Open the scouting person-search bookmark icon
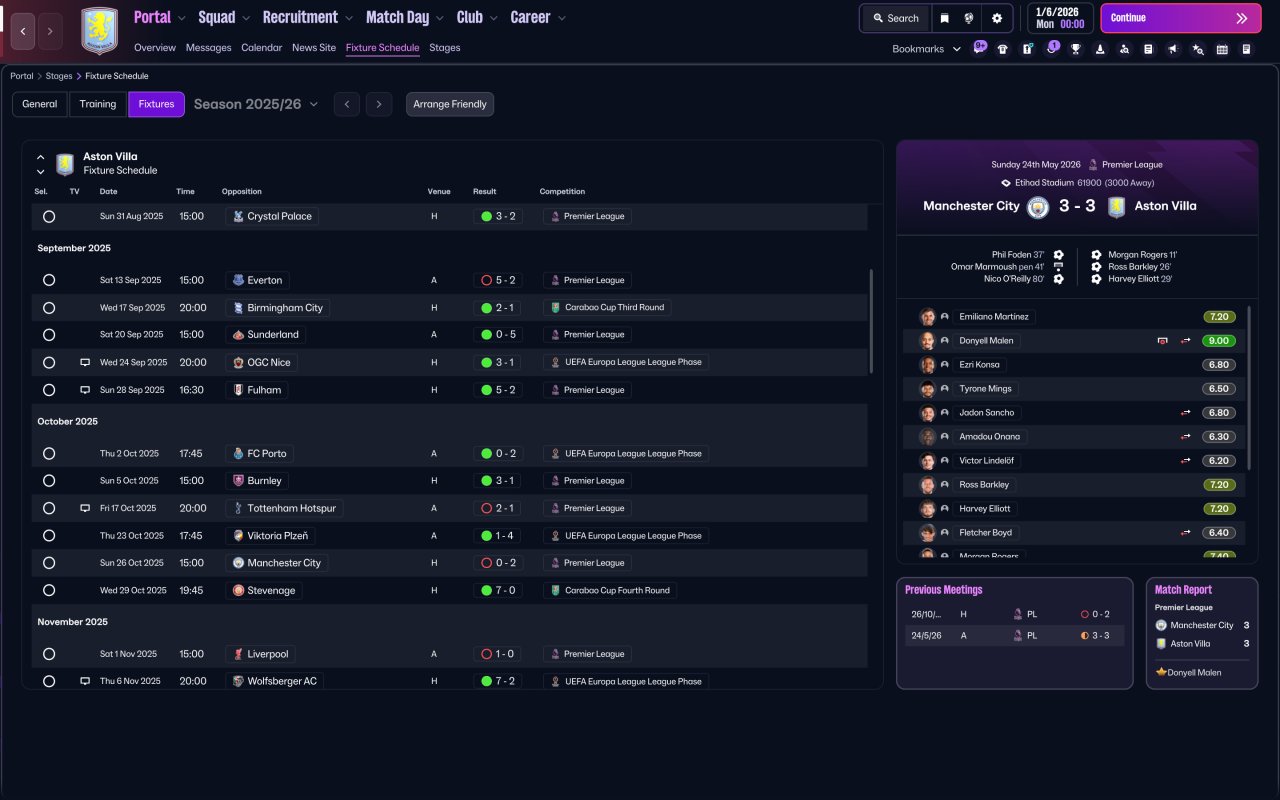1280x800 pixels. 1124,49
